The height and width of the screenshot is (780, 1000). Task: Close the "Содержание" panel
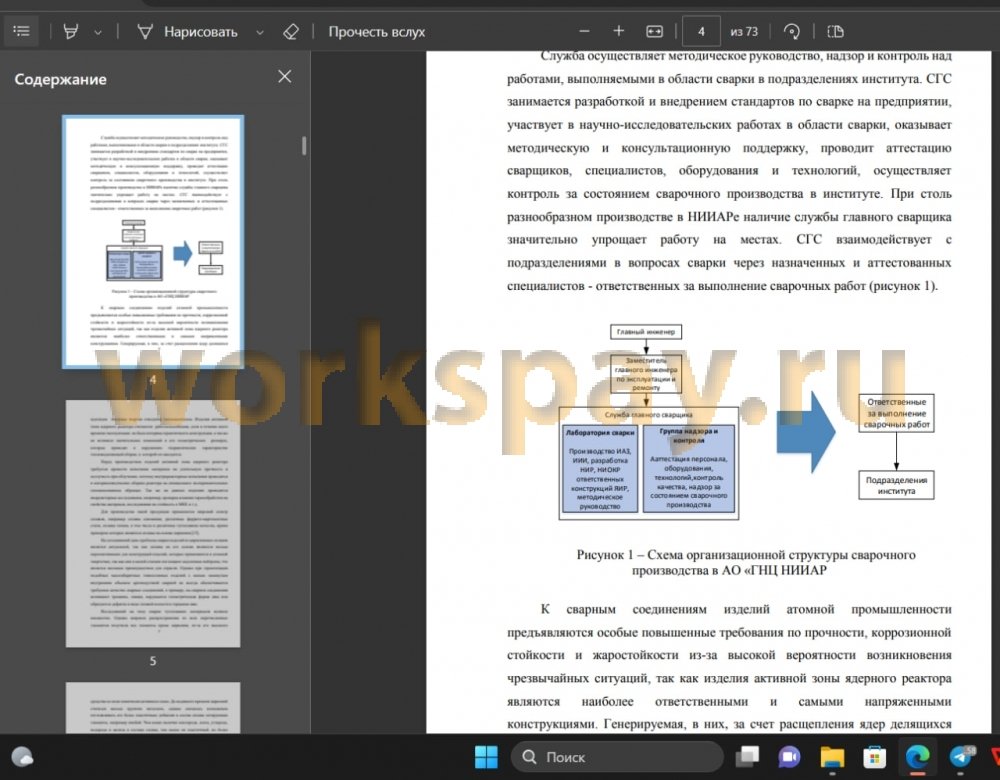click(x=285, y=77)
